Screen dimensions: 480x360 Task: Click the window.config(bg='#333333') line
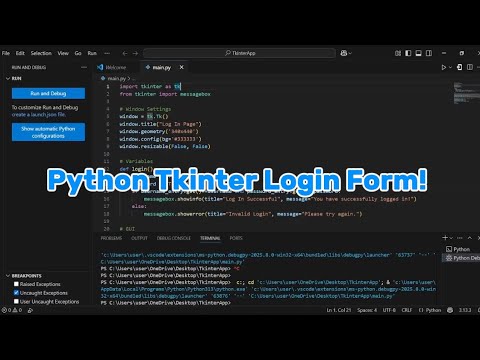coord(160,139)
